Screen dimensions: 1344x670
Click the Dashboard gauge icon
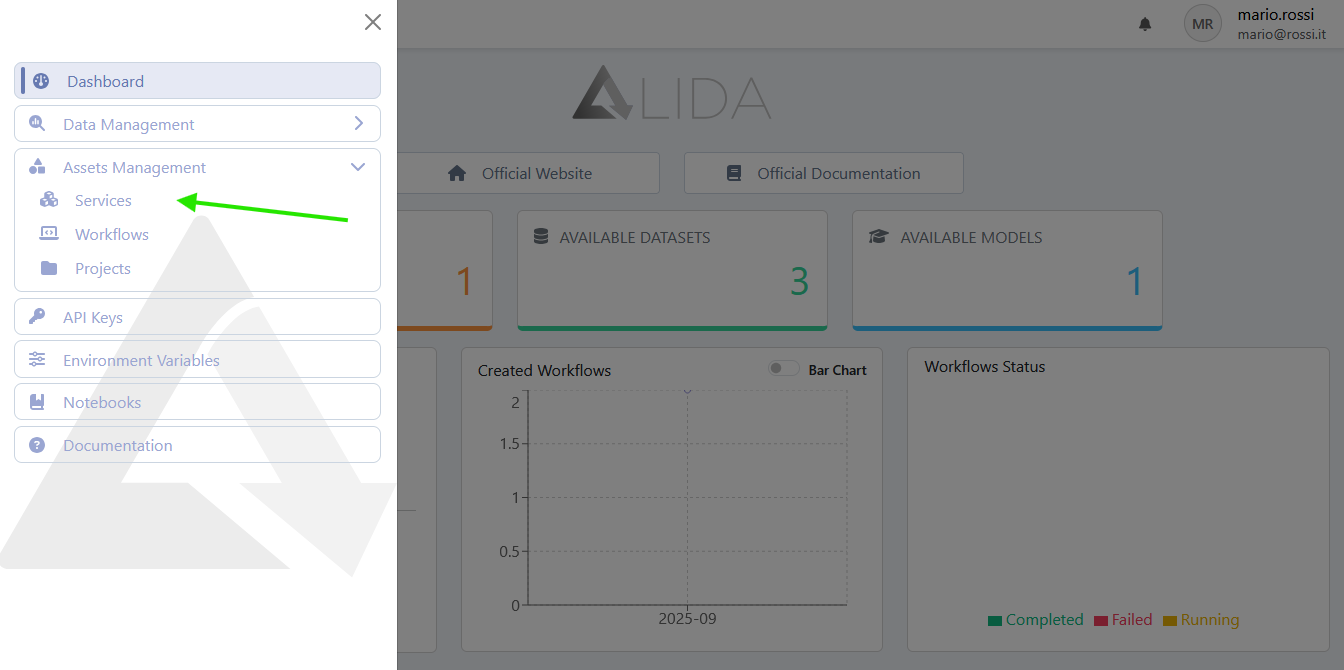[41, 81]
